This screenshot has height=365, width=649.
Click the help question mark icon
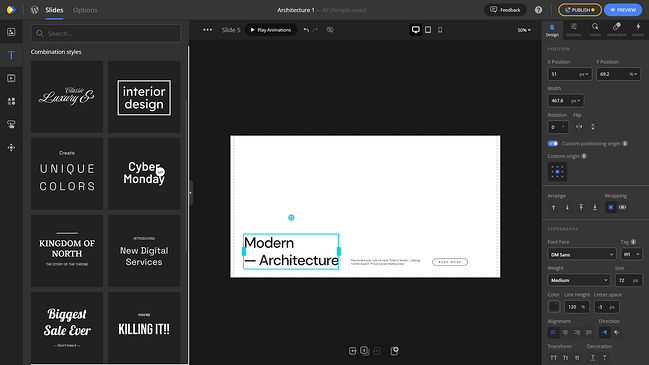point(538,10)
